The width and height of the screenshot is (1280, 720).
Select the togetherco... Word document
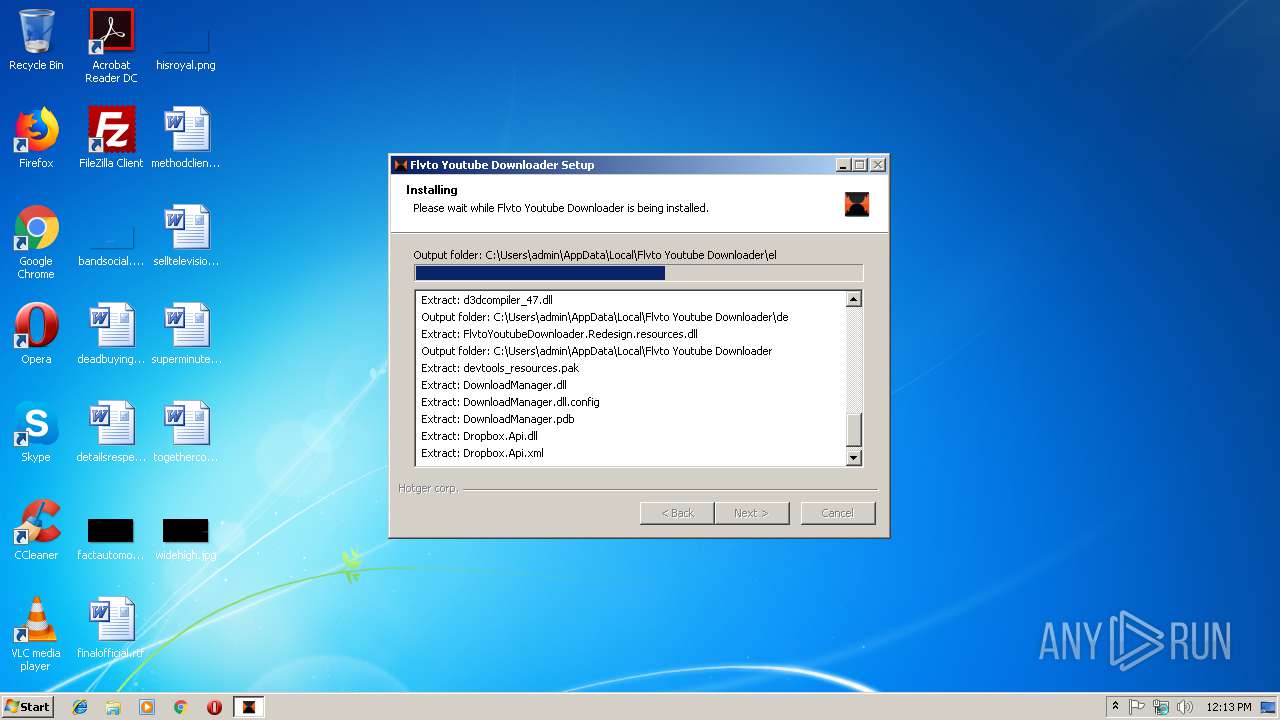coord(186,432)
